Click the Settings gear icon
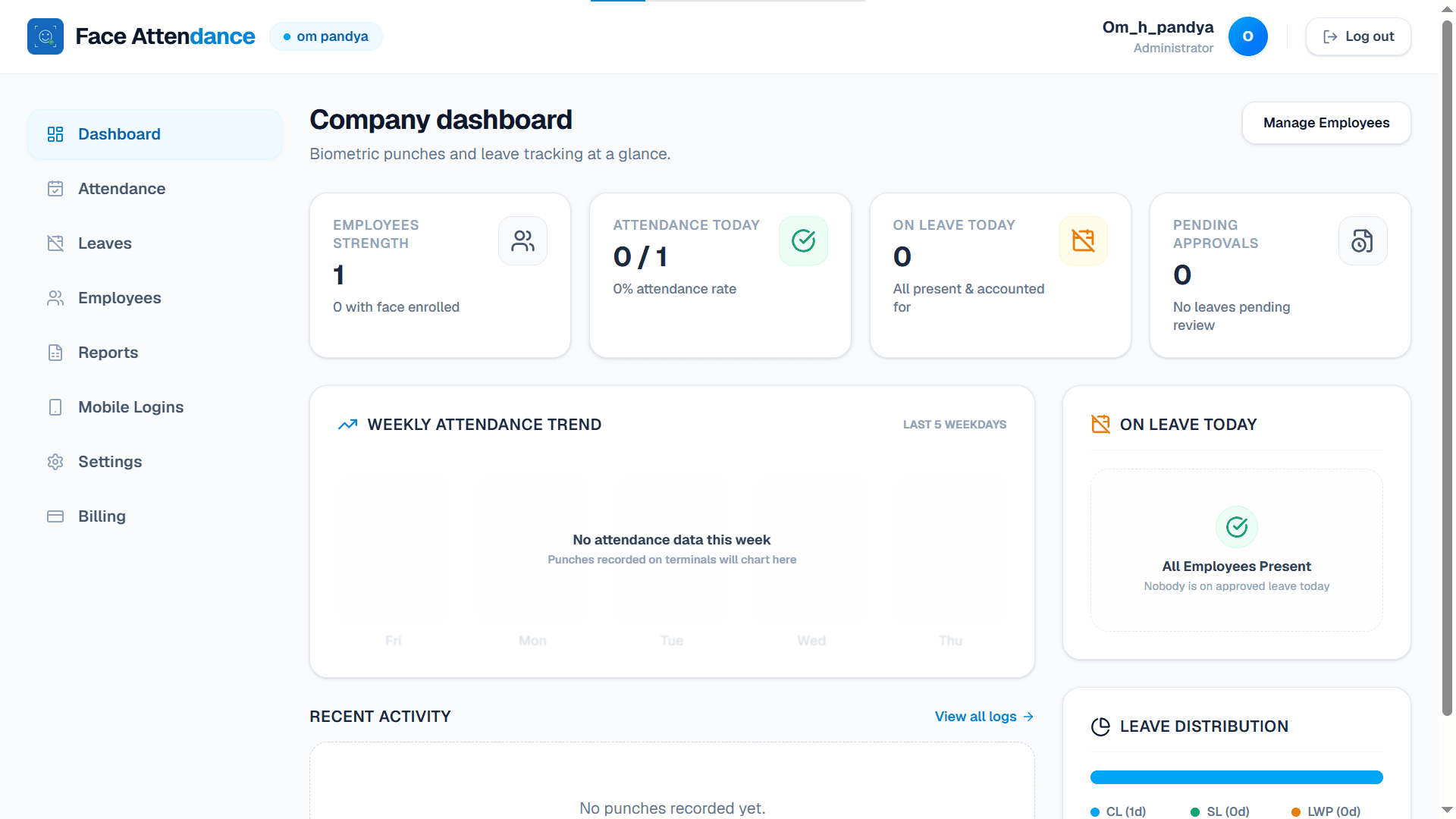Viewport: 1456px width, 819px height. pos(55,462)
